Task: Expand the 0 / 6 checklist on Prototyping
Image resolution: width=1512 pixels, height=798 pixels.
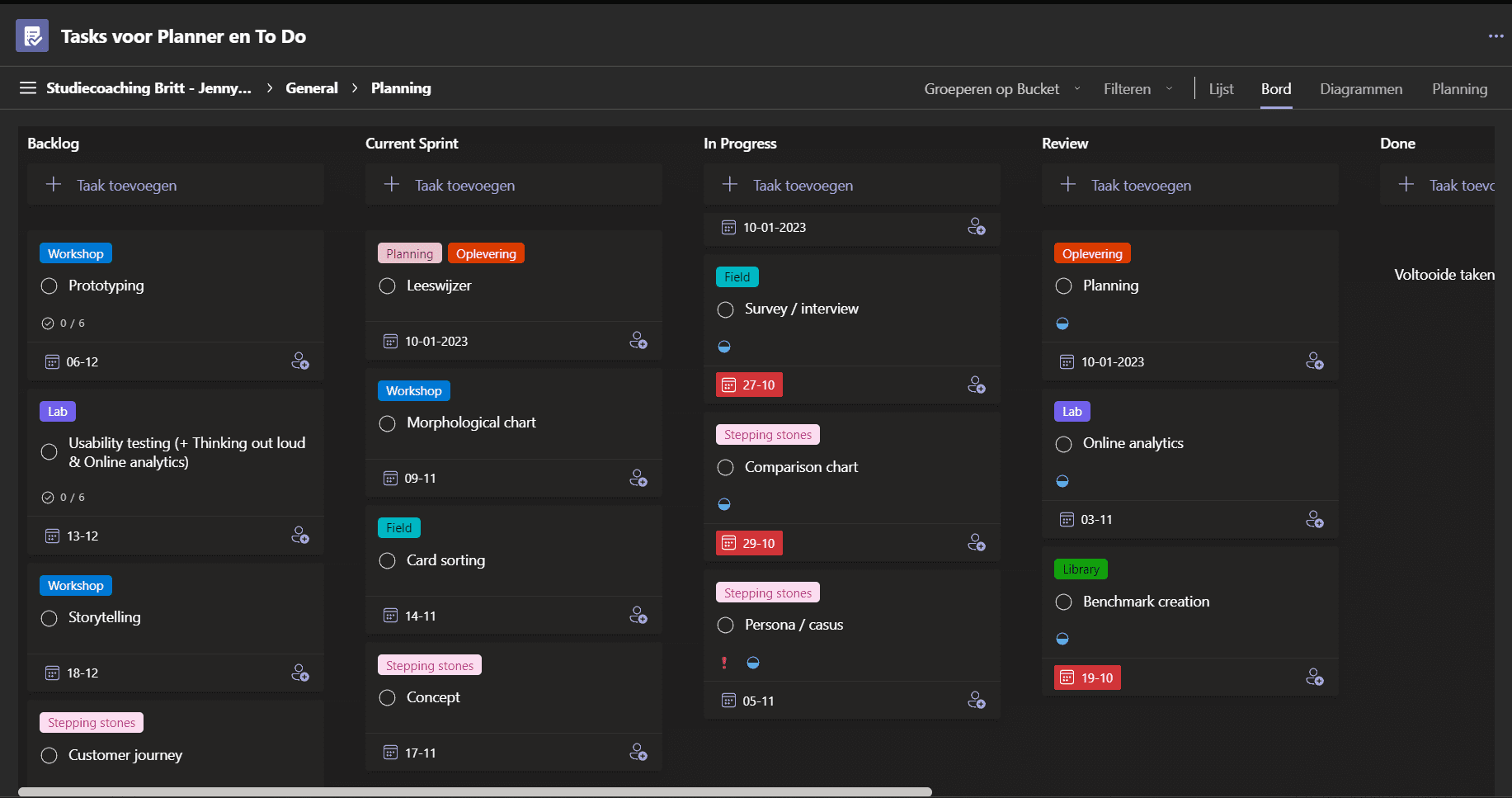Action: tap(64, 323)
